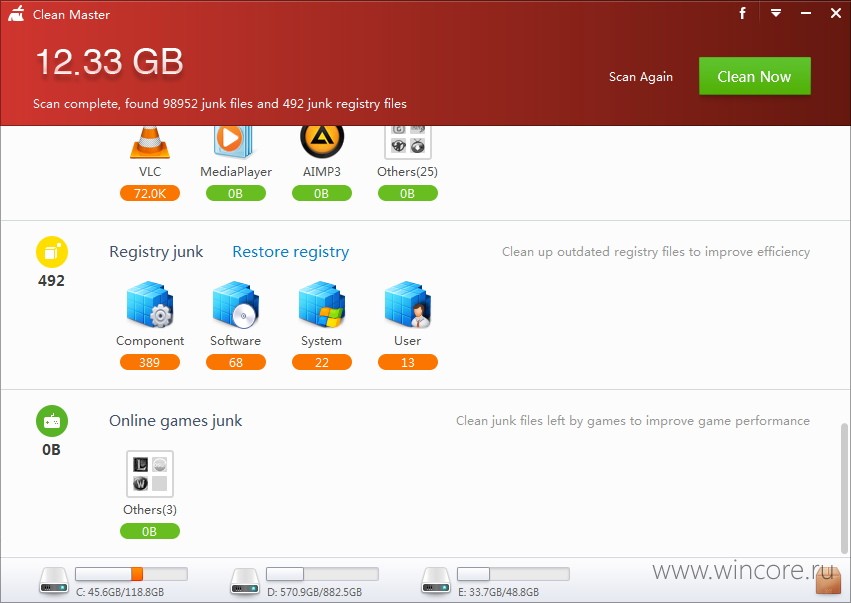Click the VLC media player icon
Viewport: 851px width, 603px height.
pyautogui.click(x=150, y=143)
